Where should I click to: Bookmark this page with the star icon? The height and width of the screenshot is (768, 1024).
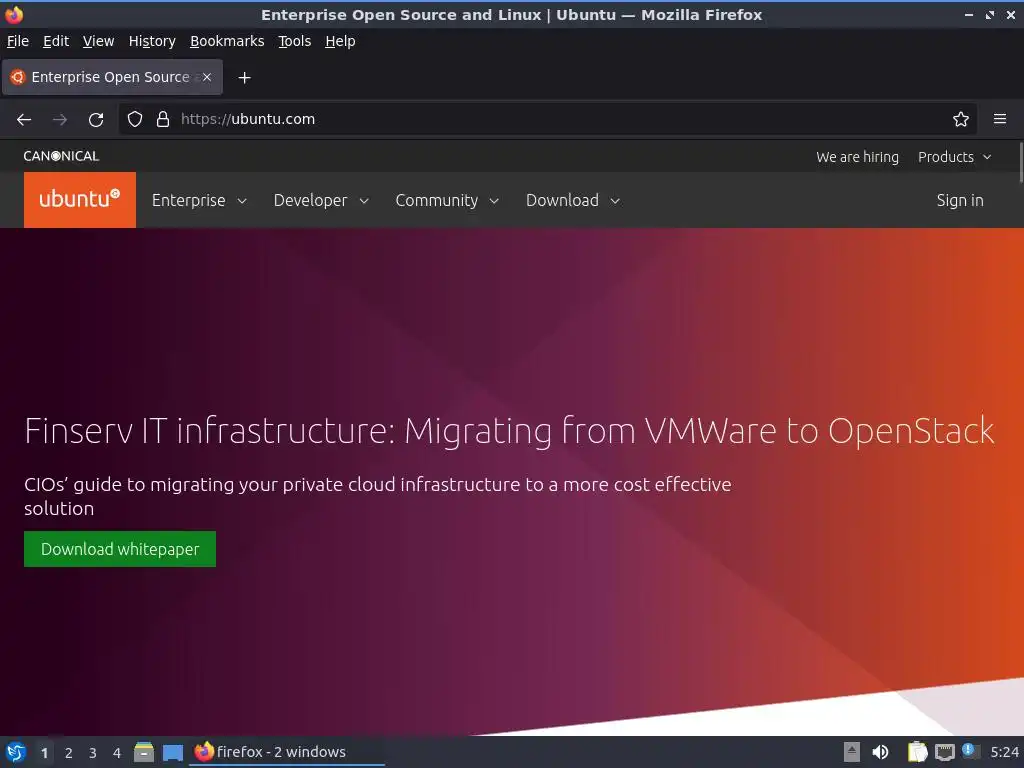click(960, 119)
